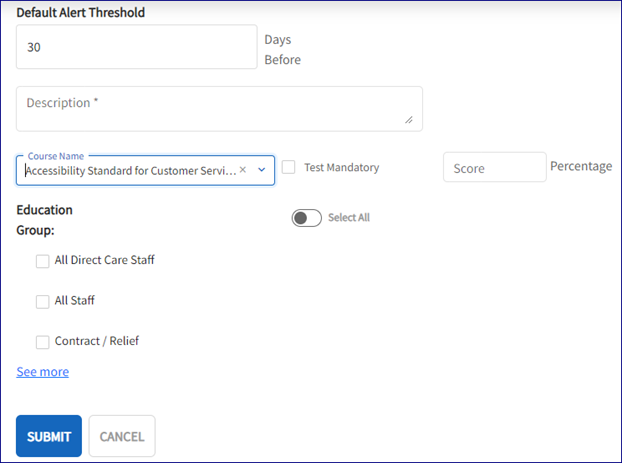The width and height of the screenshot is (622, 463).
Task: Click the 'Select All' label text
Action: [349, 218]
